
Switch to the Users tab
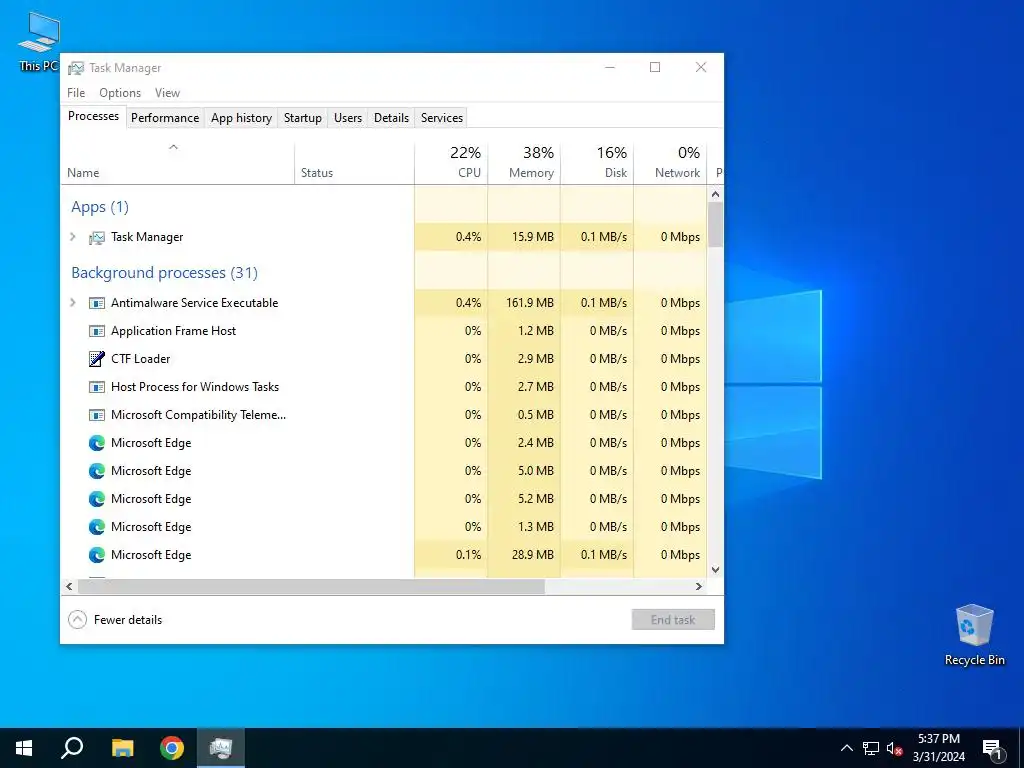(x=347, y=118)
